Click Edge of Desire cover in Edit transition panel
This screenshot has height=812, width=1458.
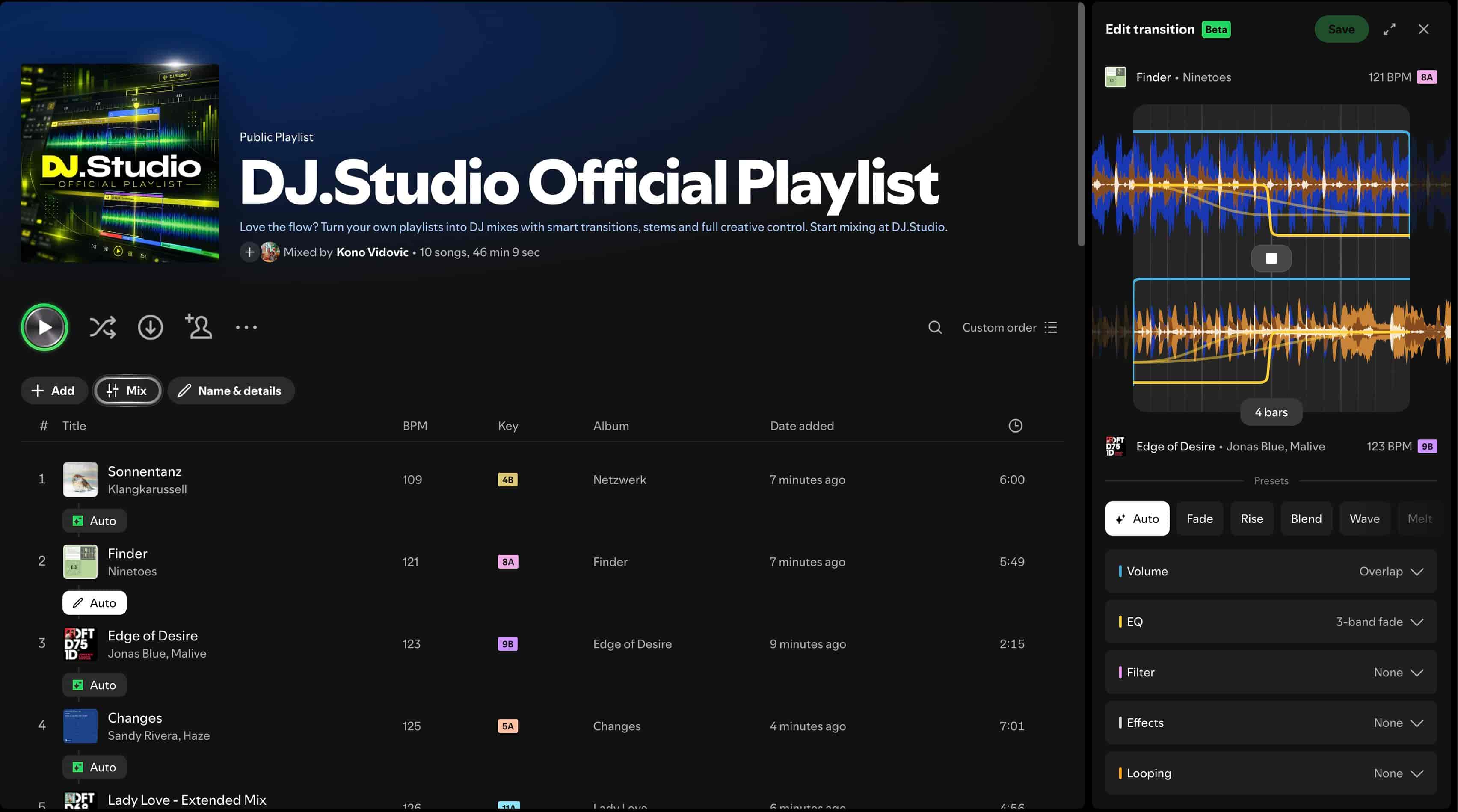[1115, 446]
